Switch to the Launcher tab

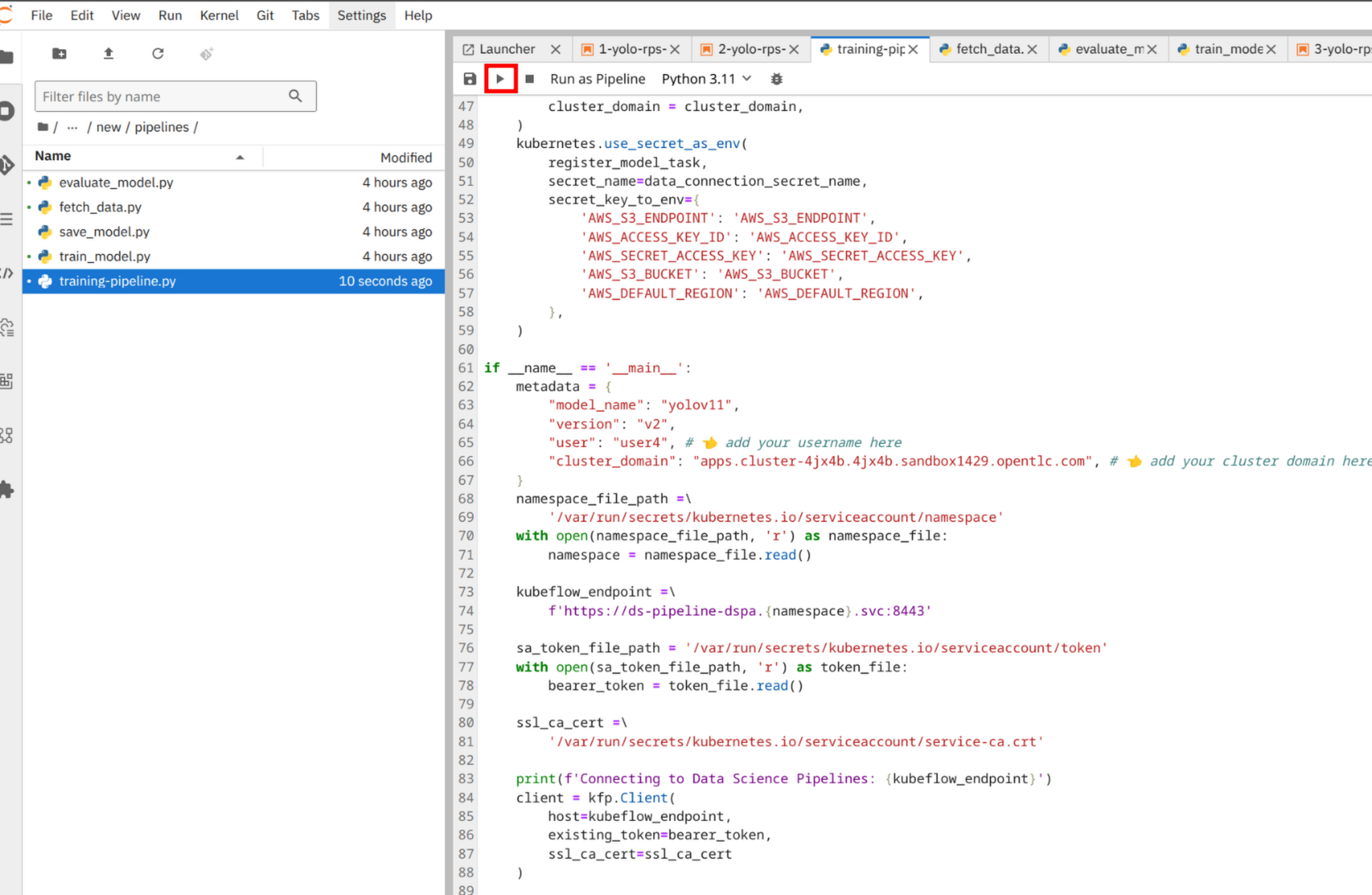click(x=507, y=49)
